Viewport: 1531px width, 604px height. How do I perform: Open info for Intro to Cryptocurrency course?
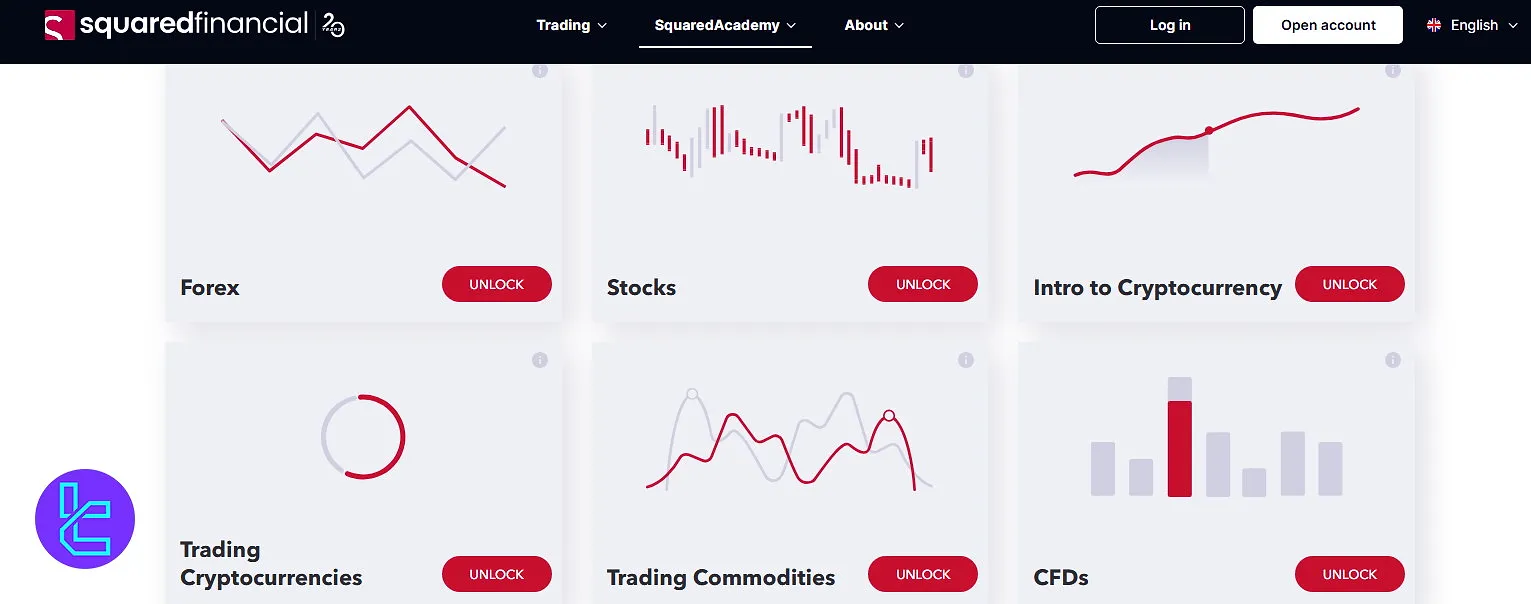[1393, 71]
